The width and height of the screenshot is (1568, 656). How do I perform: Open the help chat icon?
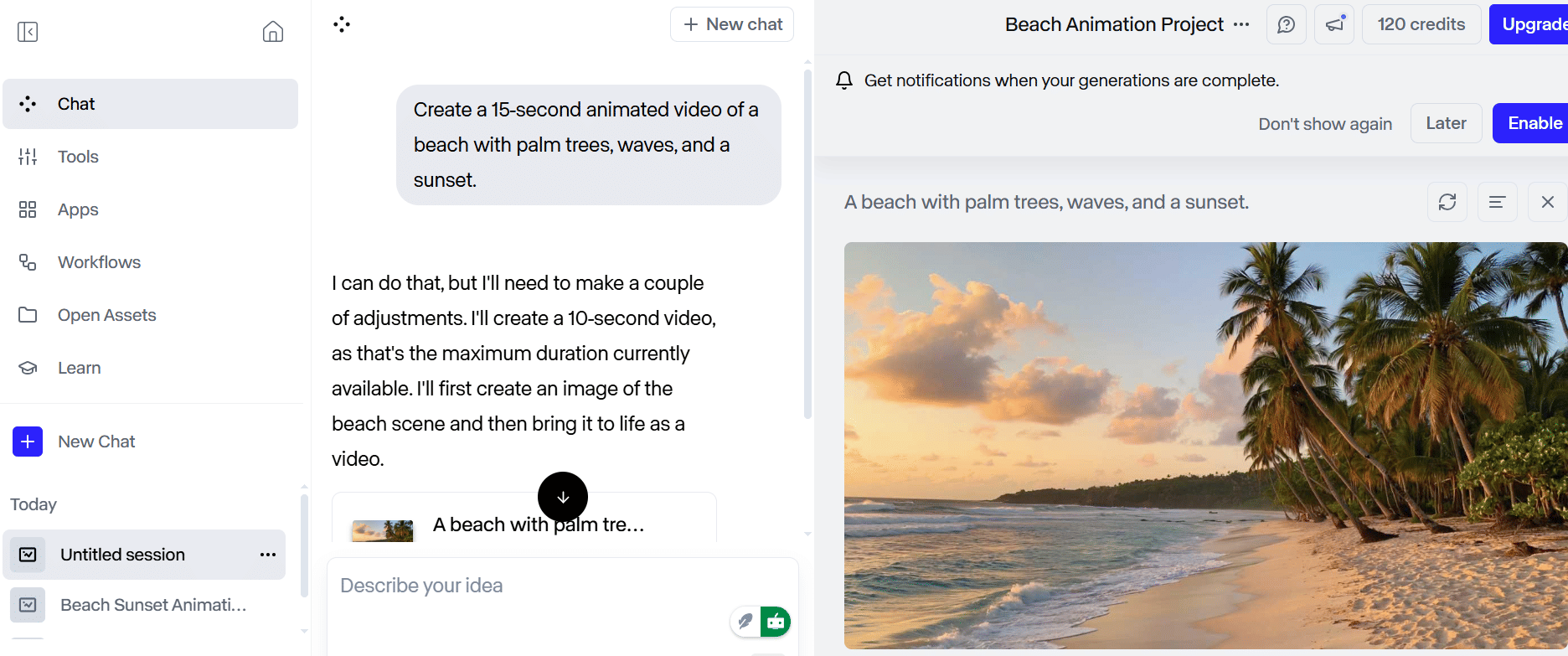[x=1286, y=24]
